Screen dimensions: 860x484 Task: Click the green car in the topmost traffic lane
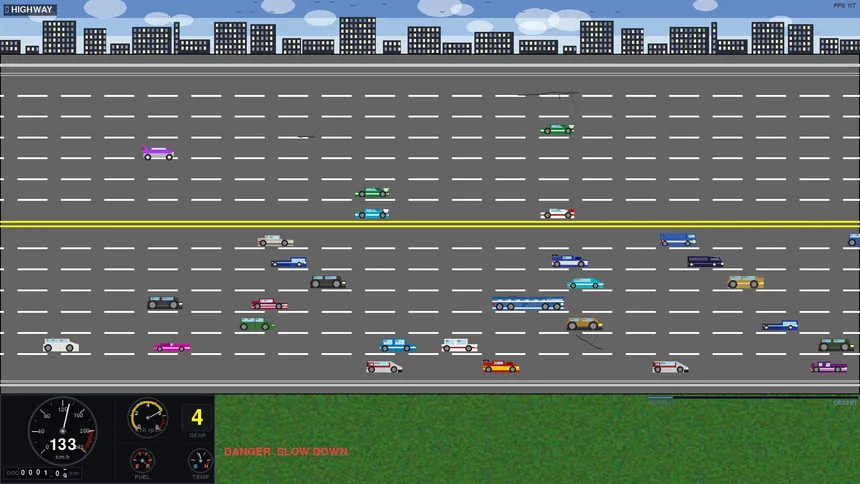(x=557, y=129)
